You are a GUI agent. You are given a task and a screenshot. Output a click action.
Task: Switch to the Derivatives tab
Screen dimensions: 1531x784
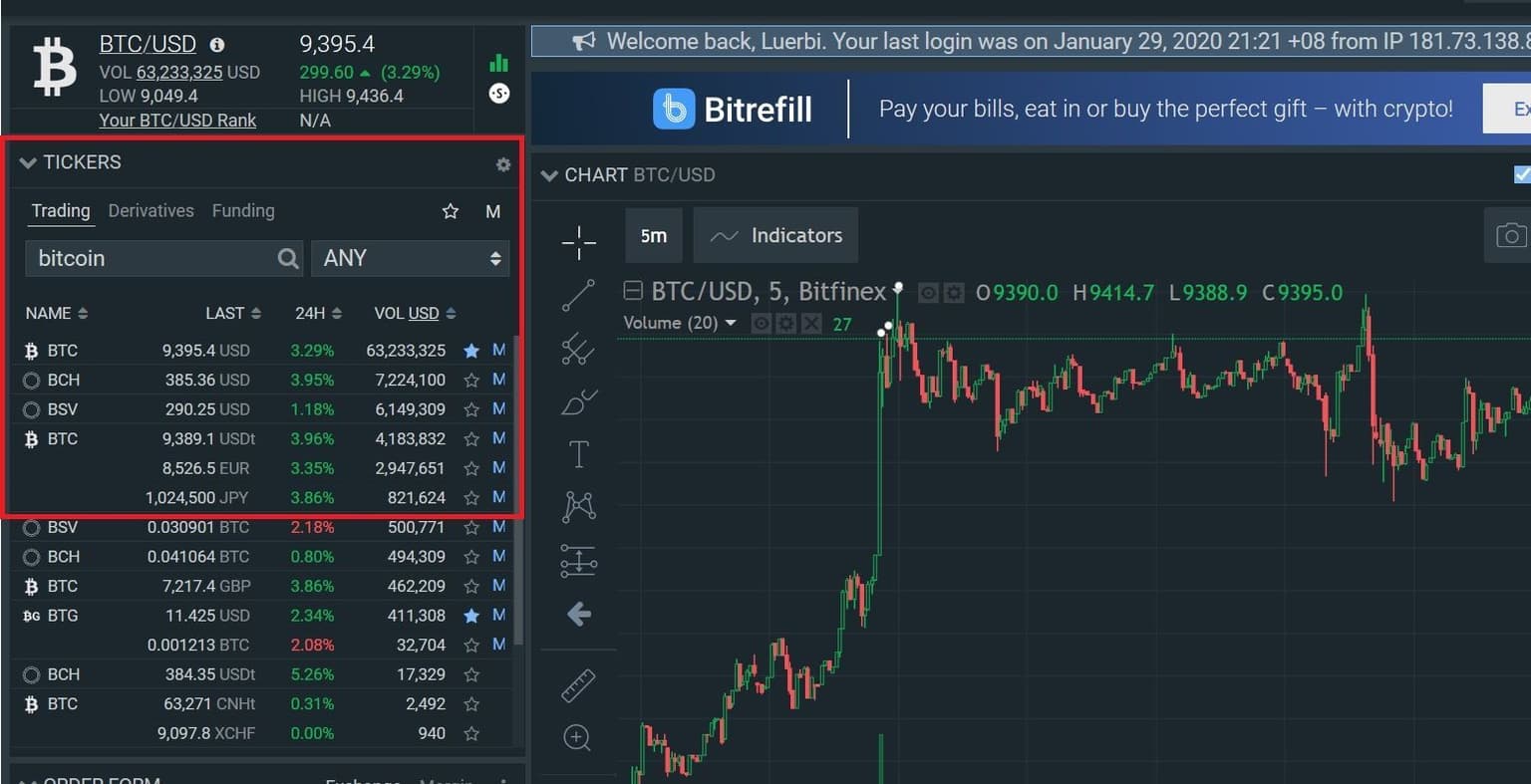tap(151, 211)
